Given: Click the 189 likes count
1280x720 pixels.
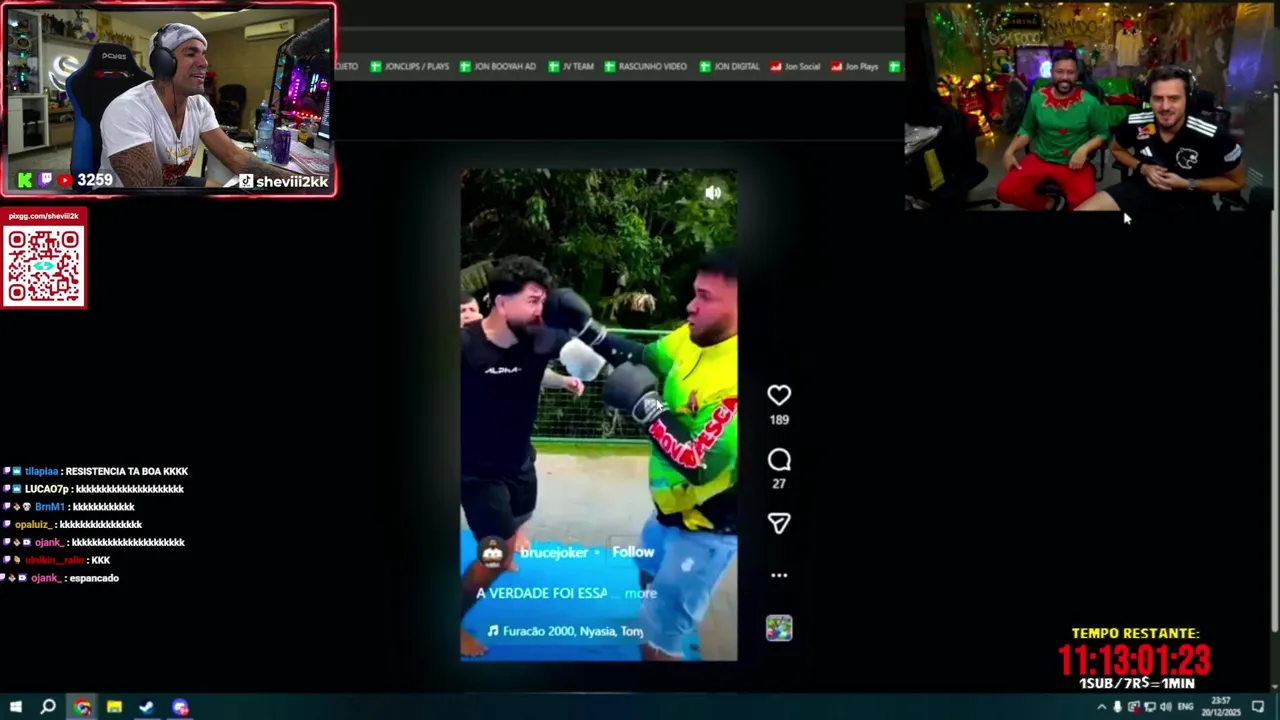Looking at the screenshot, I should pos(779,420).
